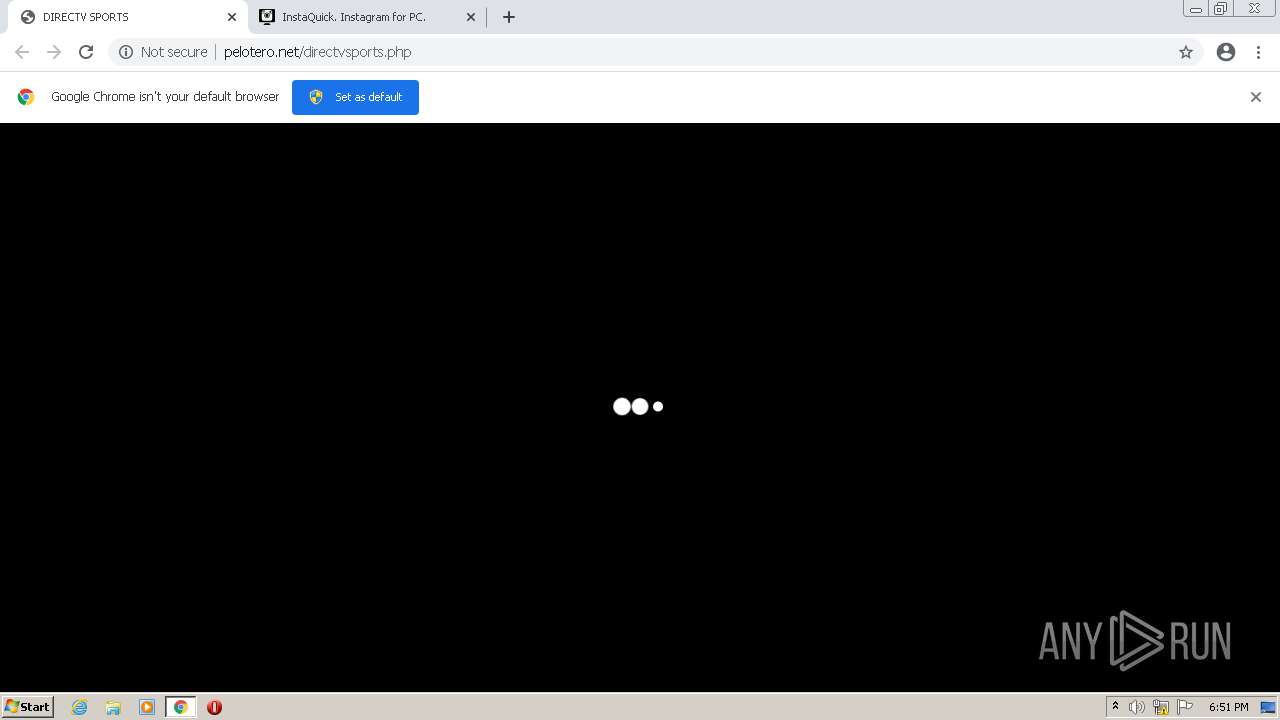The height and width of the screenshot is (720, 1280).
Task: Launch Internet Explorer from taskbar
Action: (x=79, y=707)
